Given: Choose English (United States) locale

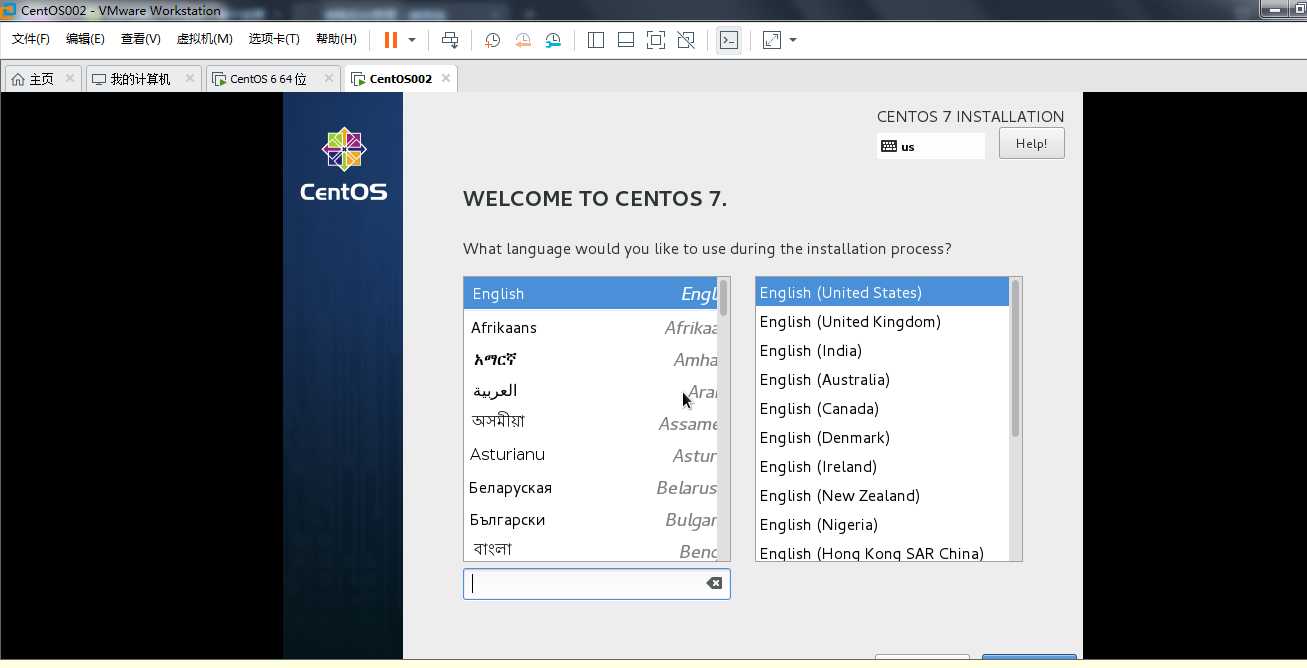Looking at the screenshot, I should (x=882, y=292).
